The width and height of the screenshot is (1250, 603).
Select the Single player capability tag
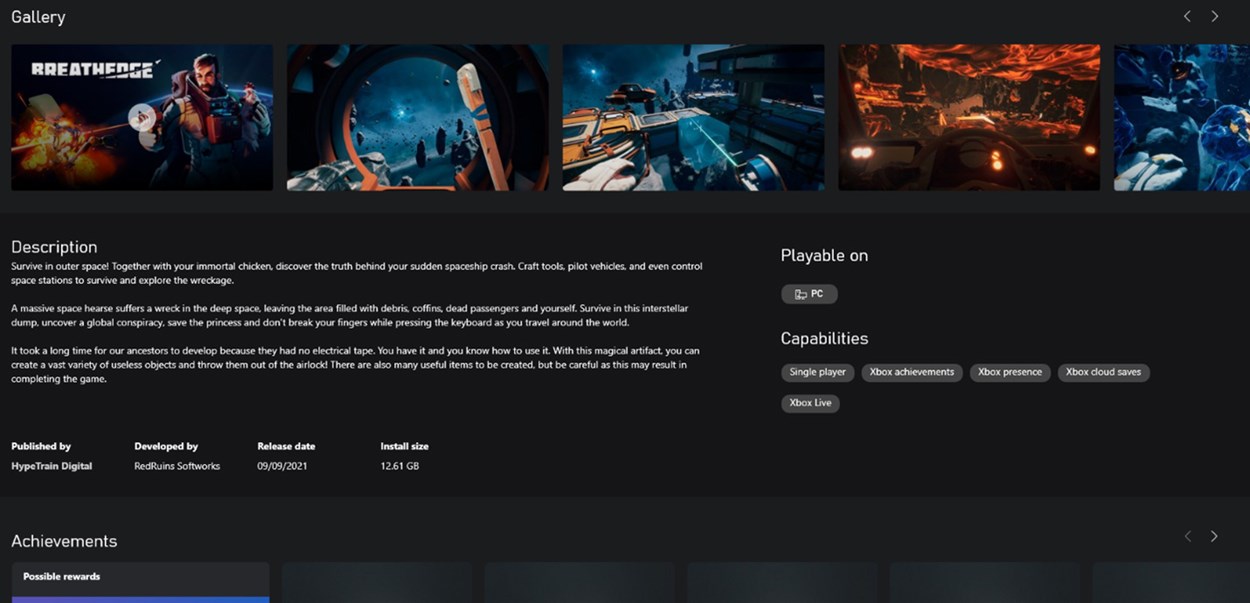[x=817, y=372]
